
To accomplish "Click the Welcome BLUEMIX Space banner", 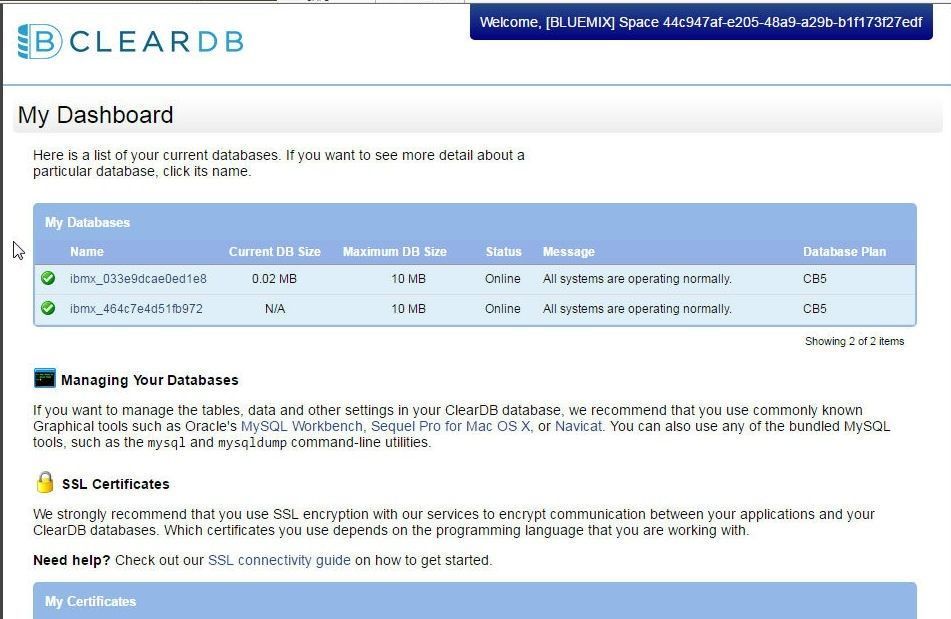I will tap(701, 22).
